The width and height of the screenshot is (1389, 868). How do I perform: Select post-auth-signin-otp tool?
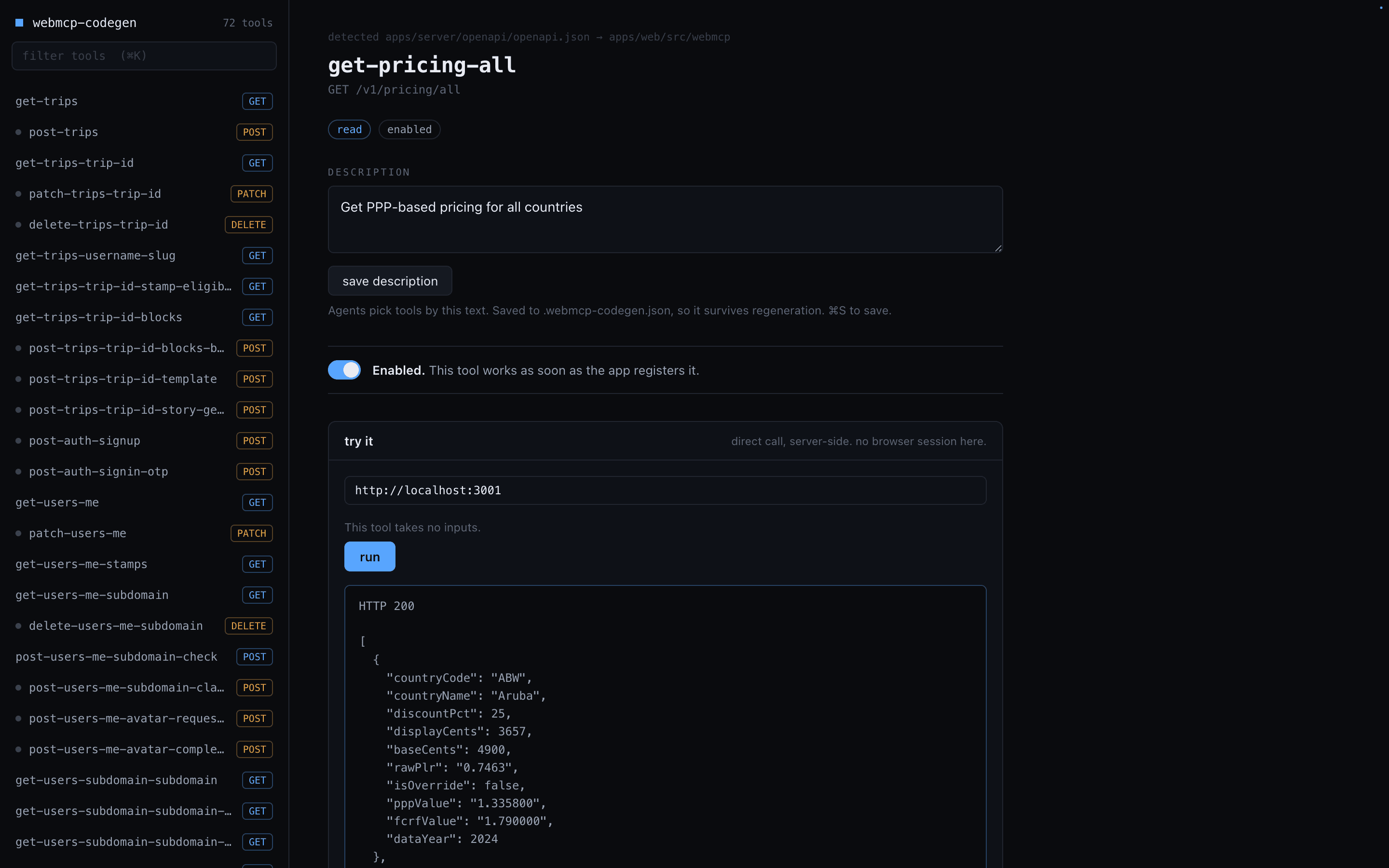pos(144,472)
